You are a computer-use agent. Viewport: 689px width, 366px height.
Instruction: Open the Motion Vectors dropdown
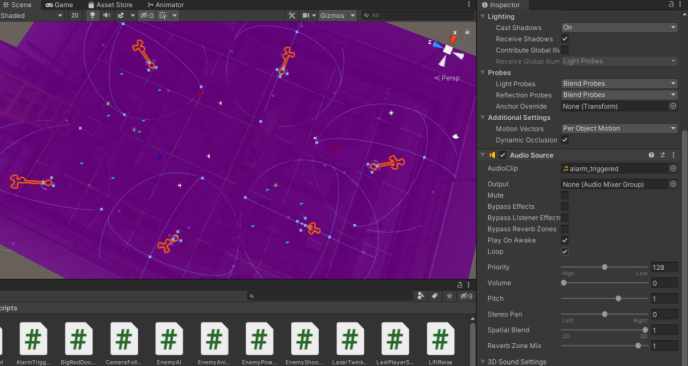tap(620, 128)
